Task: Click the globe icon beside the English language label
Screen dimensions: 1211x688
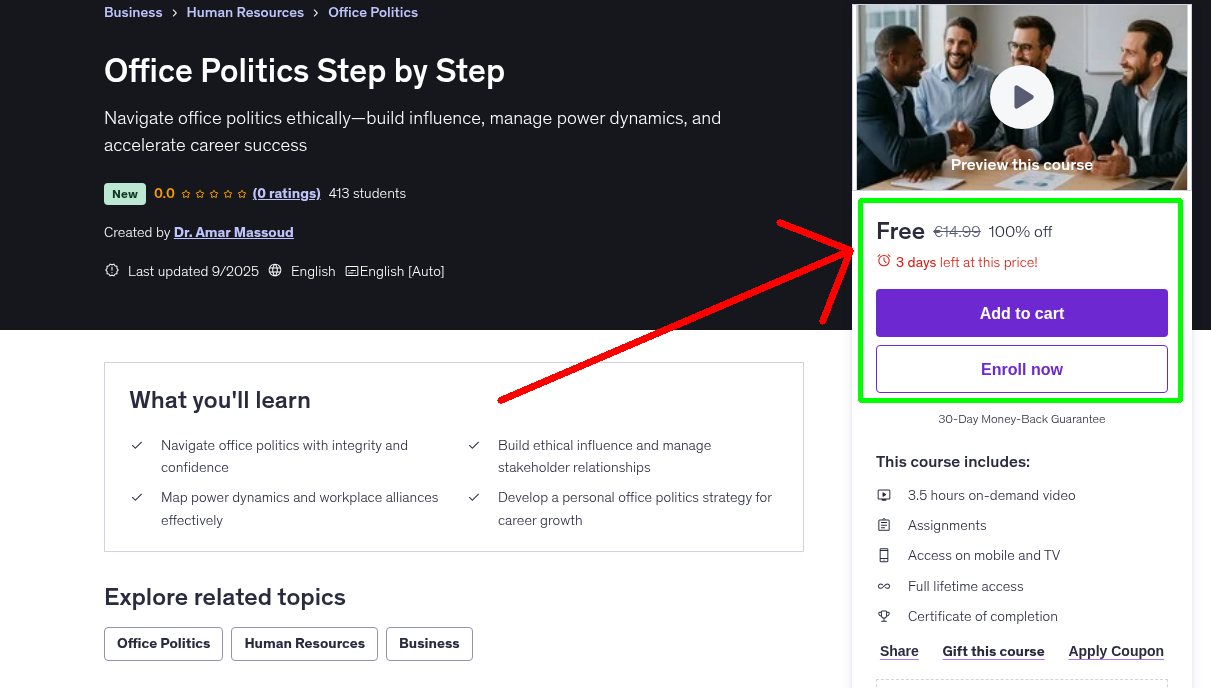Action: pos(274,270)
